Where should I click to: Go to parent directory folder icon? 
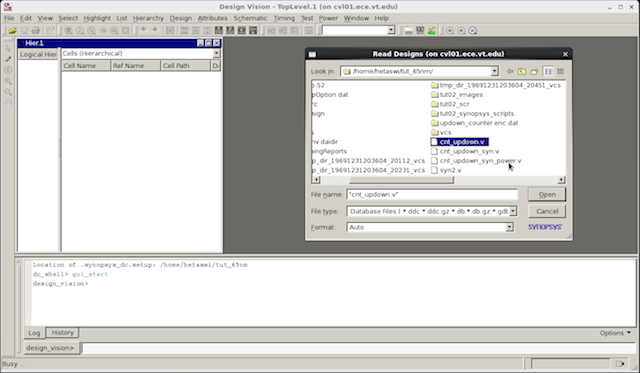522,71
